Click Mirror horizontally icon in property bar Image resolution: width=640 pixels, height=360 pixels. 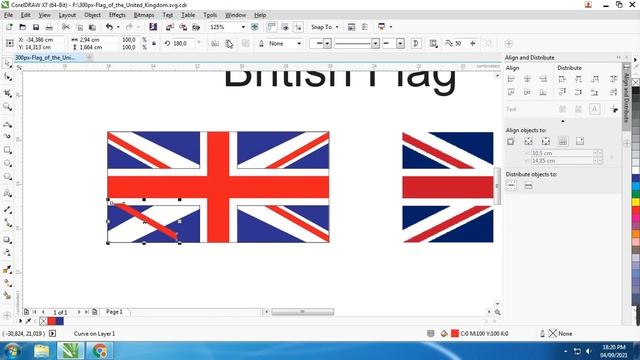click(x=215, y=43)
